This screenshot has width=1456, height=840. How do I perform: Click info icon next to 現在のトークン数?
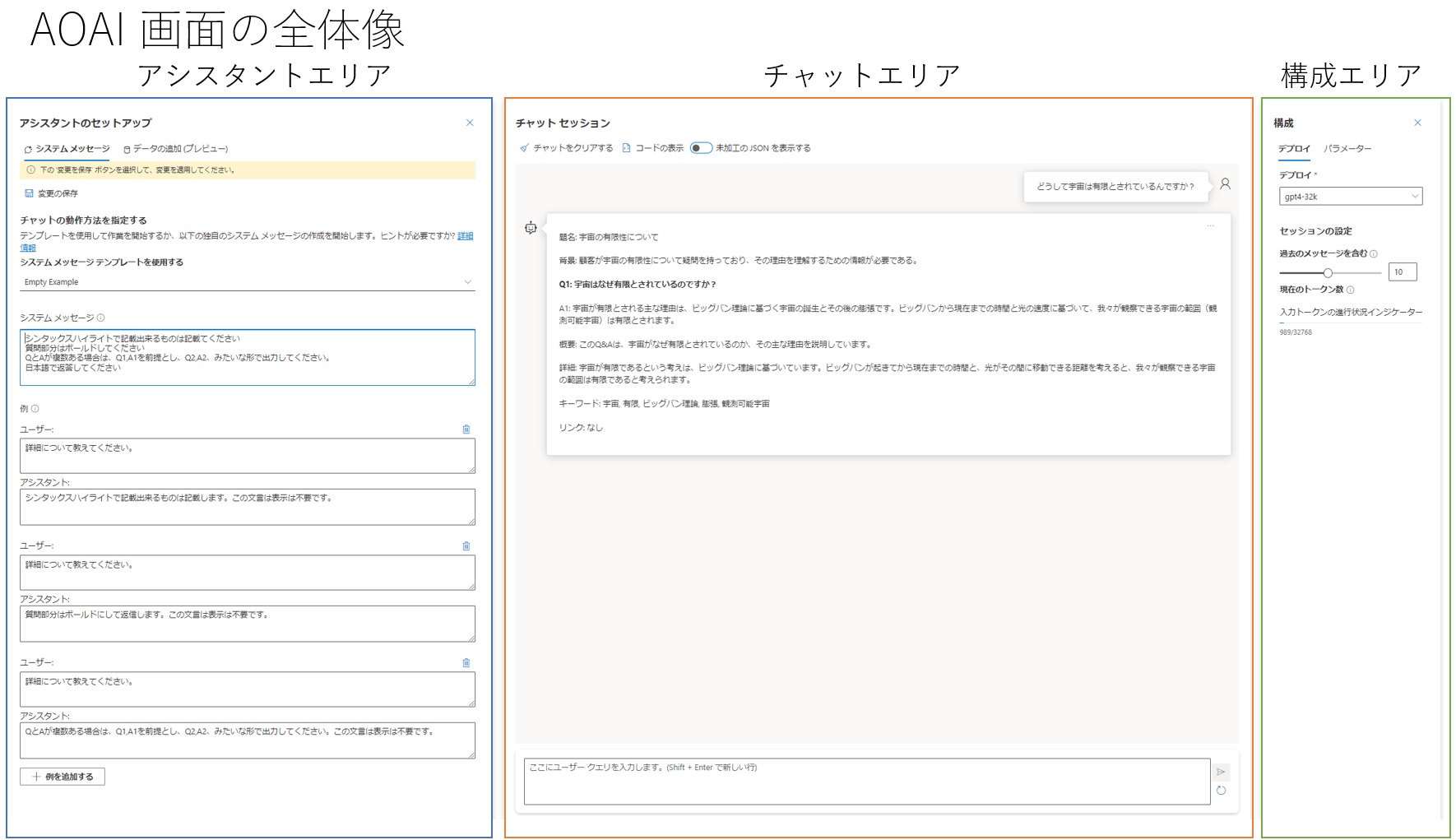1350,290
